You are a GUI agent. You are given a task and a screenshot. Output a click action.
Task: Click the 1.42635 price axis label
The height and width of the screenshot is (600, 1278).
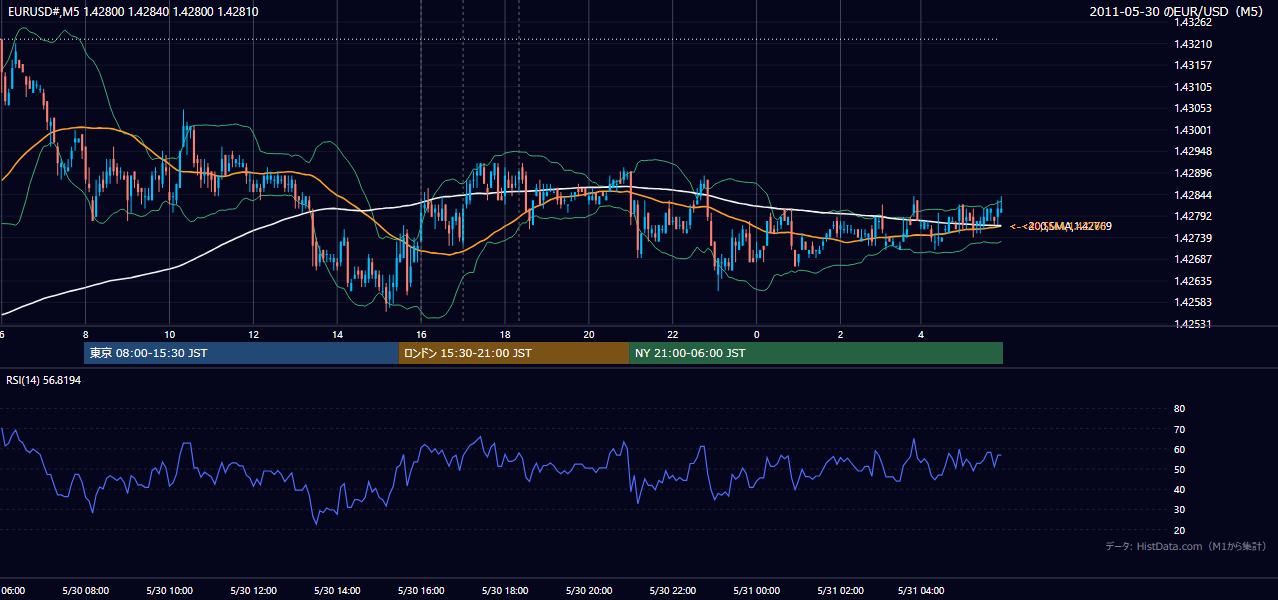click(1194, 281)
